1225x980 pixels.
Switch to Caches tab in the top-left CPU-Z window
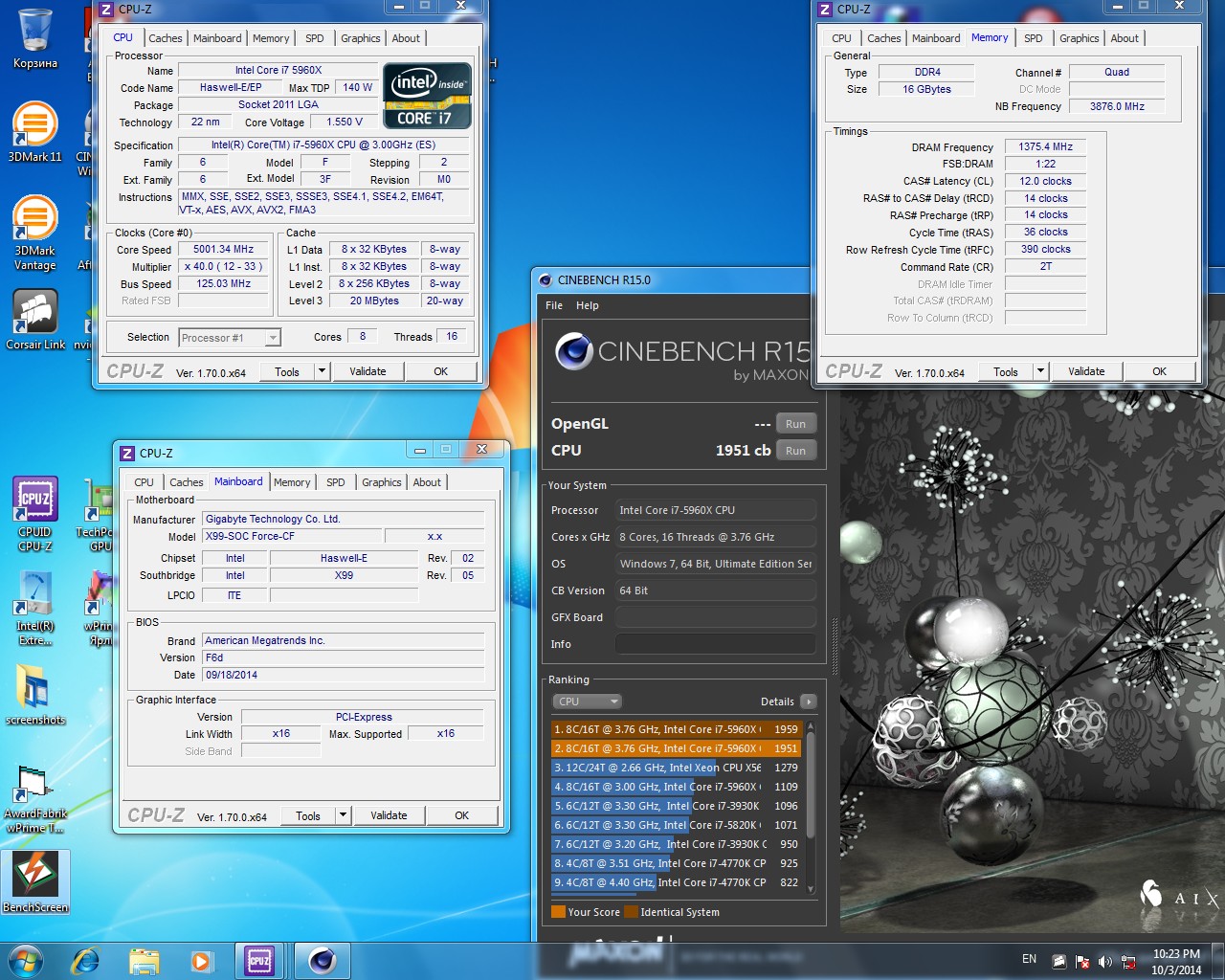click(x=165, y=38)
